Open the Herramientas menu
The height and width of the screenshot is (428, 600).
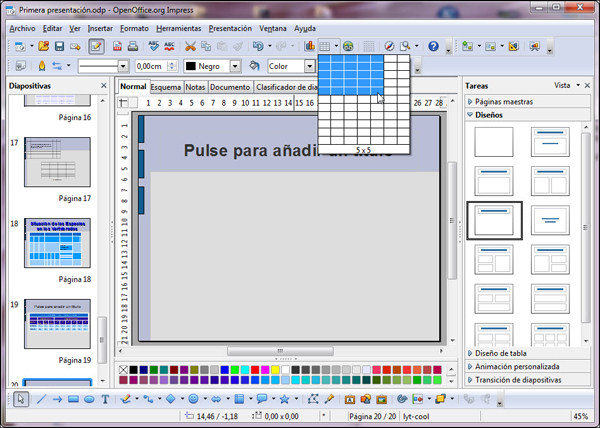pyautogui.click(x=178, y=29)
